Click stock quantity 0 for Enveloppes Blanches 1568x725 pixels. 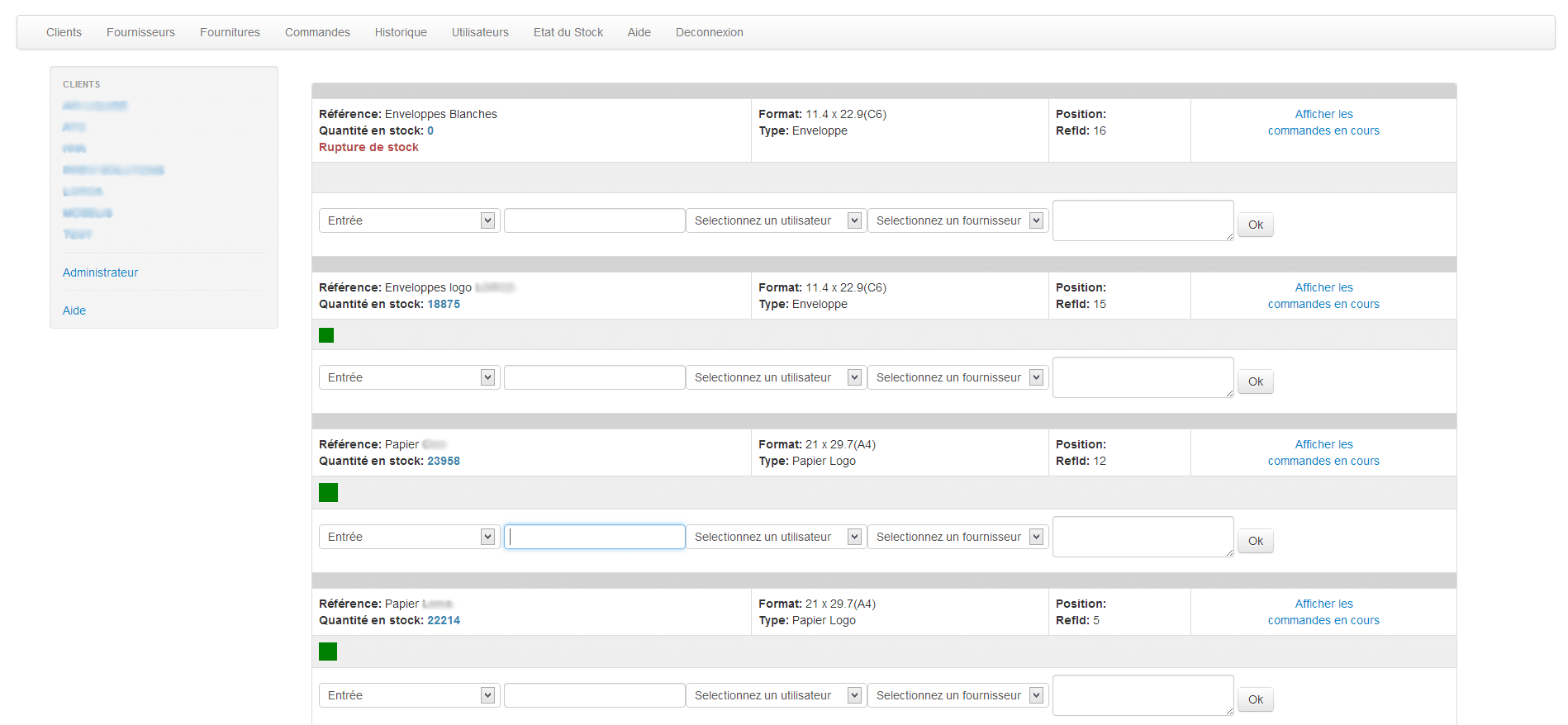pyautogui.click(x=430, y=130)
